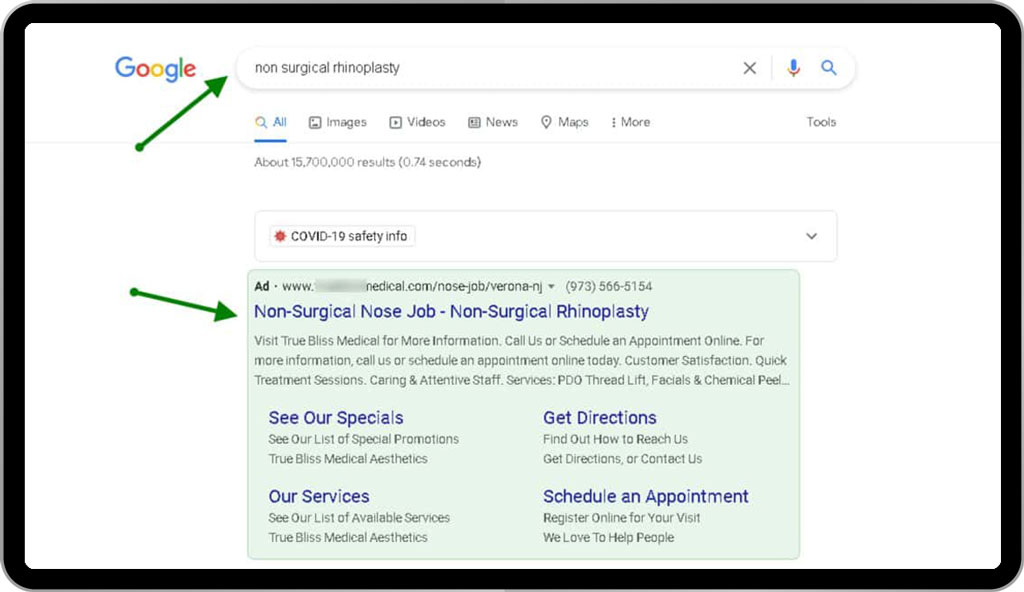Open the Non-Surgical Nose Job ad headline
This screenshot has width=1024, height=592.
451,312
